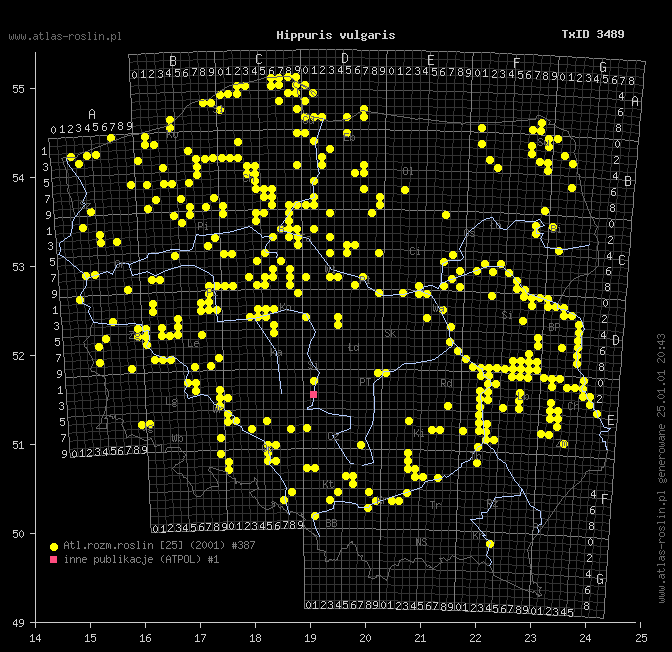Click longitude label 20 on bottom axis

click(365, 638)
